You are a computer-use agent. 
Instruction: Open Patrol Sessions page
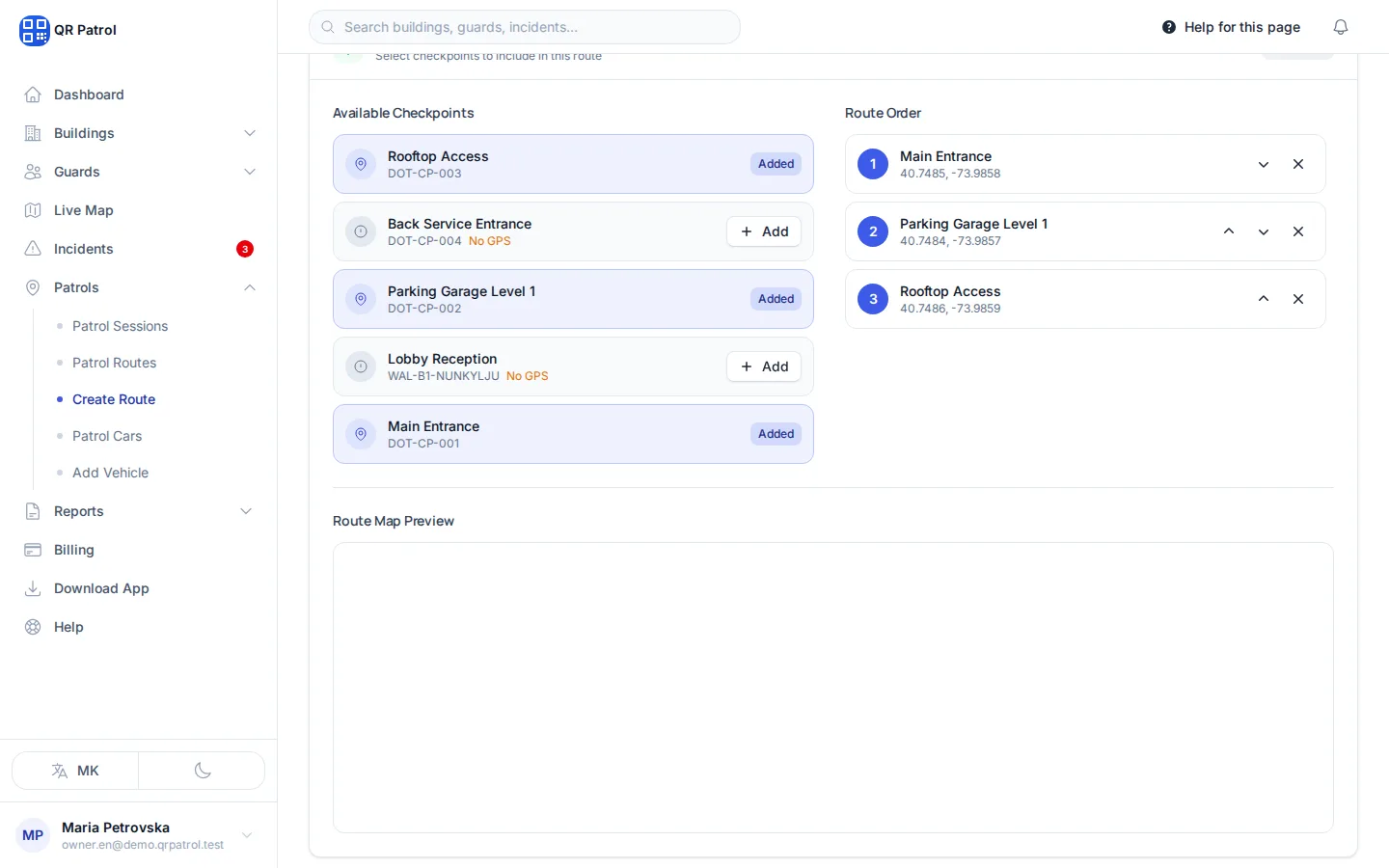[x=120, y=326]
